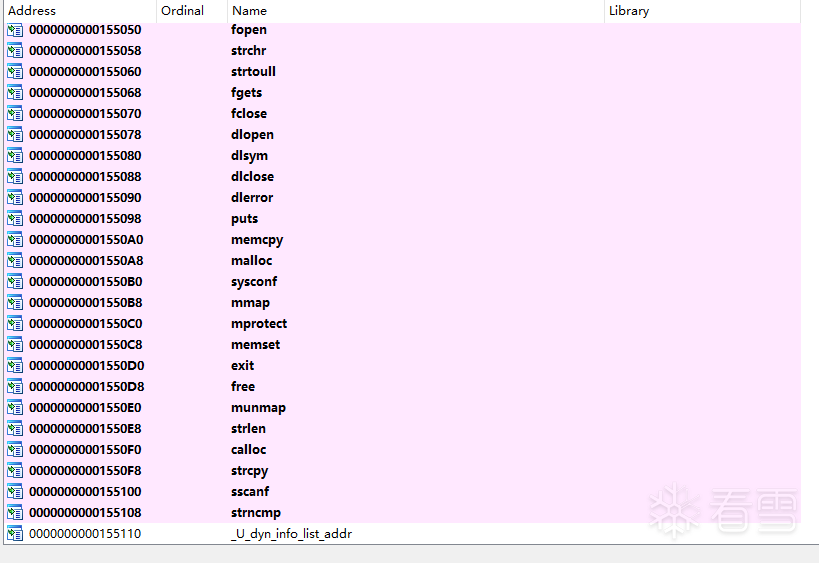The width and height of the screenshot is (819, 563).
Task: Click the import icon beside sscanf
Action: 15,491
